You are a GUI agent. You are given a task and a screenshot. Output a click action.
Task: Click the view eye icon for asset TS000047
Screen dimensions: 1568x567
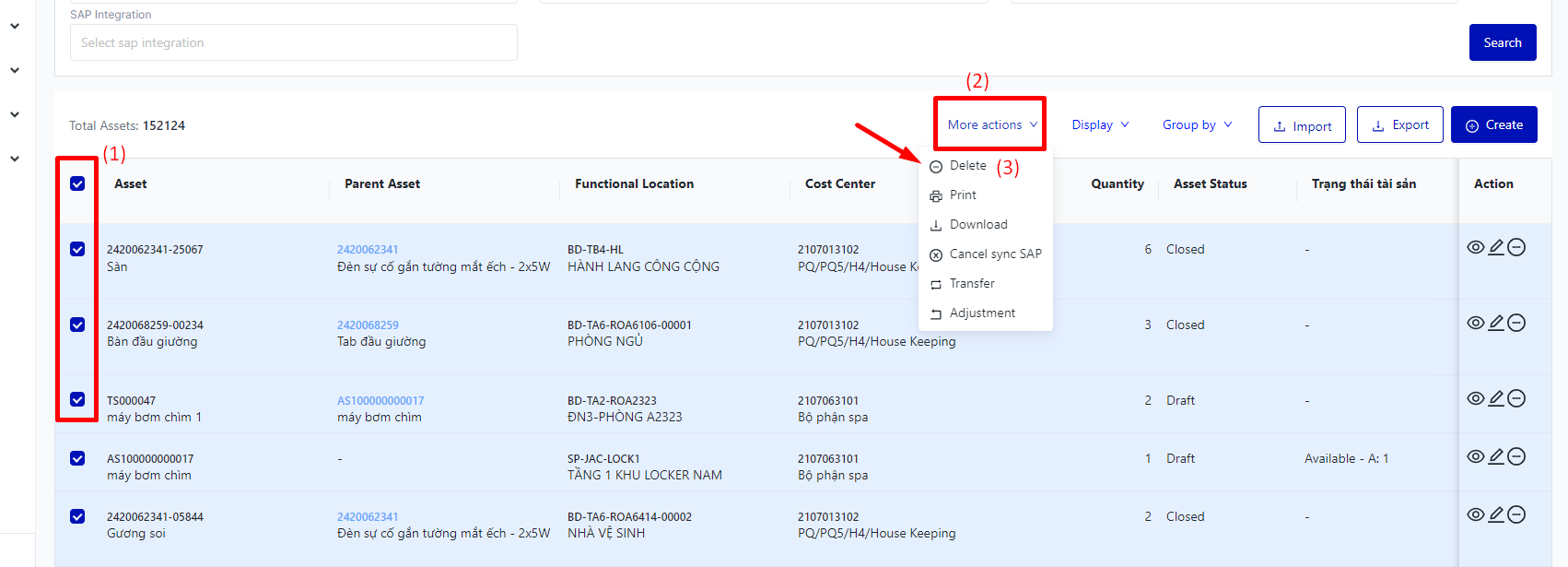1475,398
